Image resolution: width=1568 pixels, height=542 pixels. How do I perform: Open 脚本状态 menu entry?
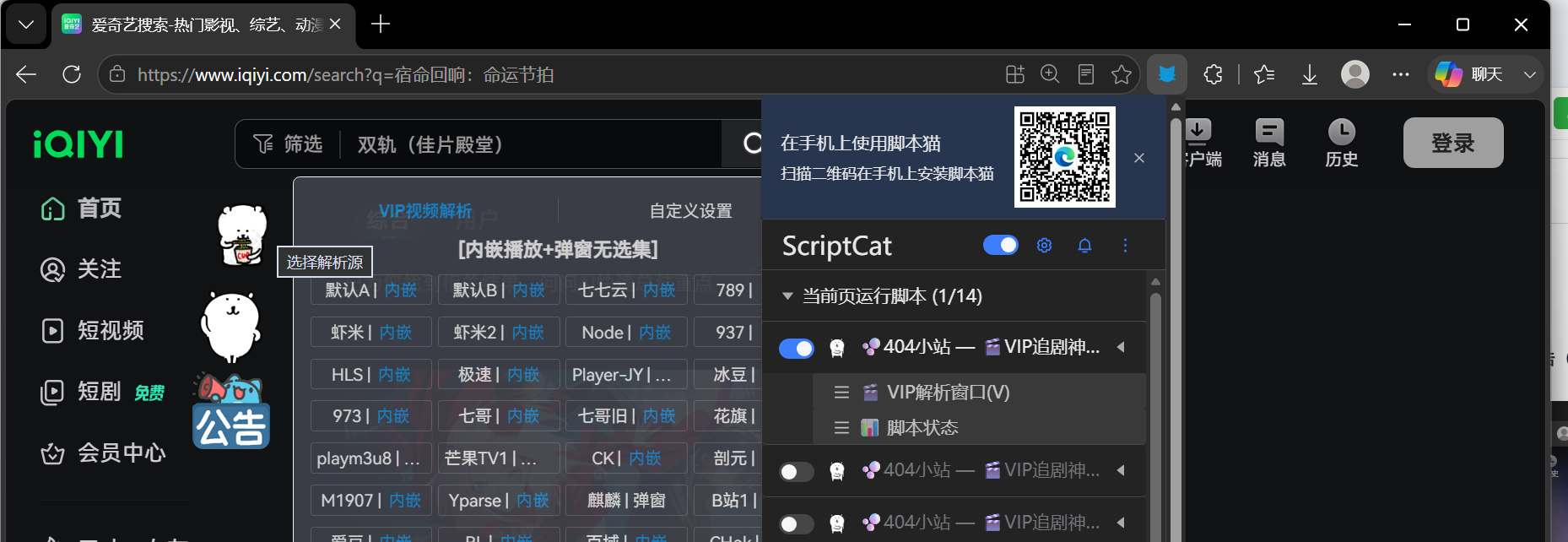(979, 427)
